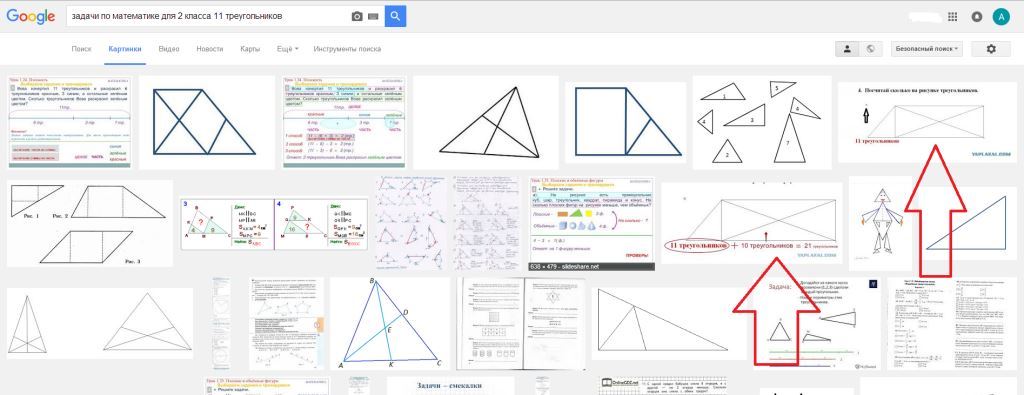Image resolution: width=1024 pixels, height=395 pixels.
Task: Open the '11 треугольников + 10' image
Action: [x=752, y=223]
